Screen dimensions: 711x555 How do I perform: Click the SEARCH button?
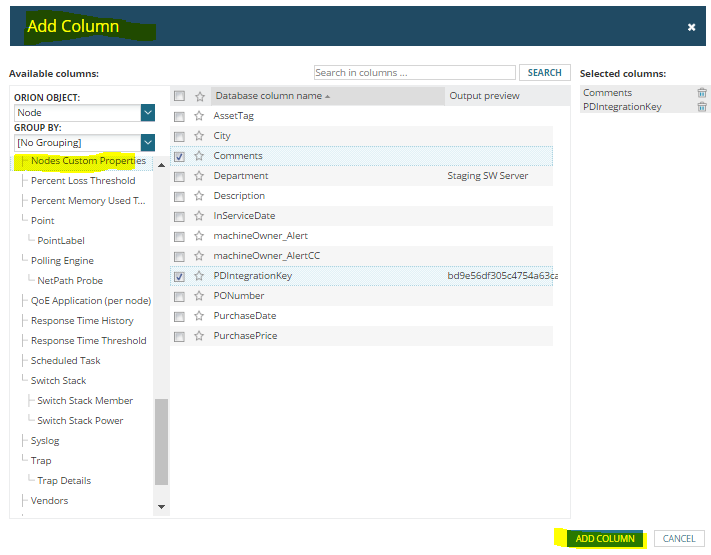544,73
